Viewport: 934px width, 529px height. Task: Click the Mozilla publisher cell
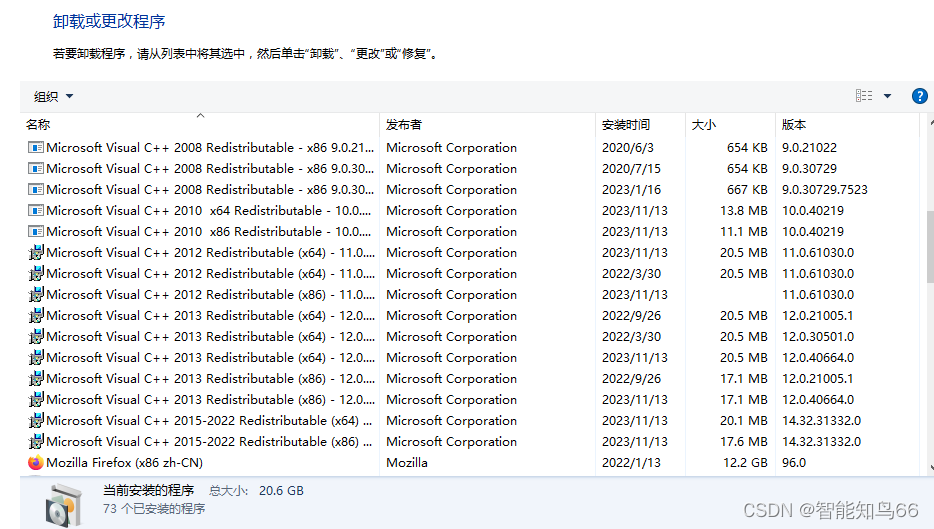[406, 462]
